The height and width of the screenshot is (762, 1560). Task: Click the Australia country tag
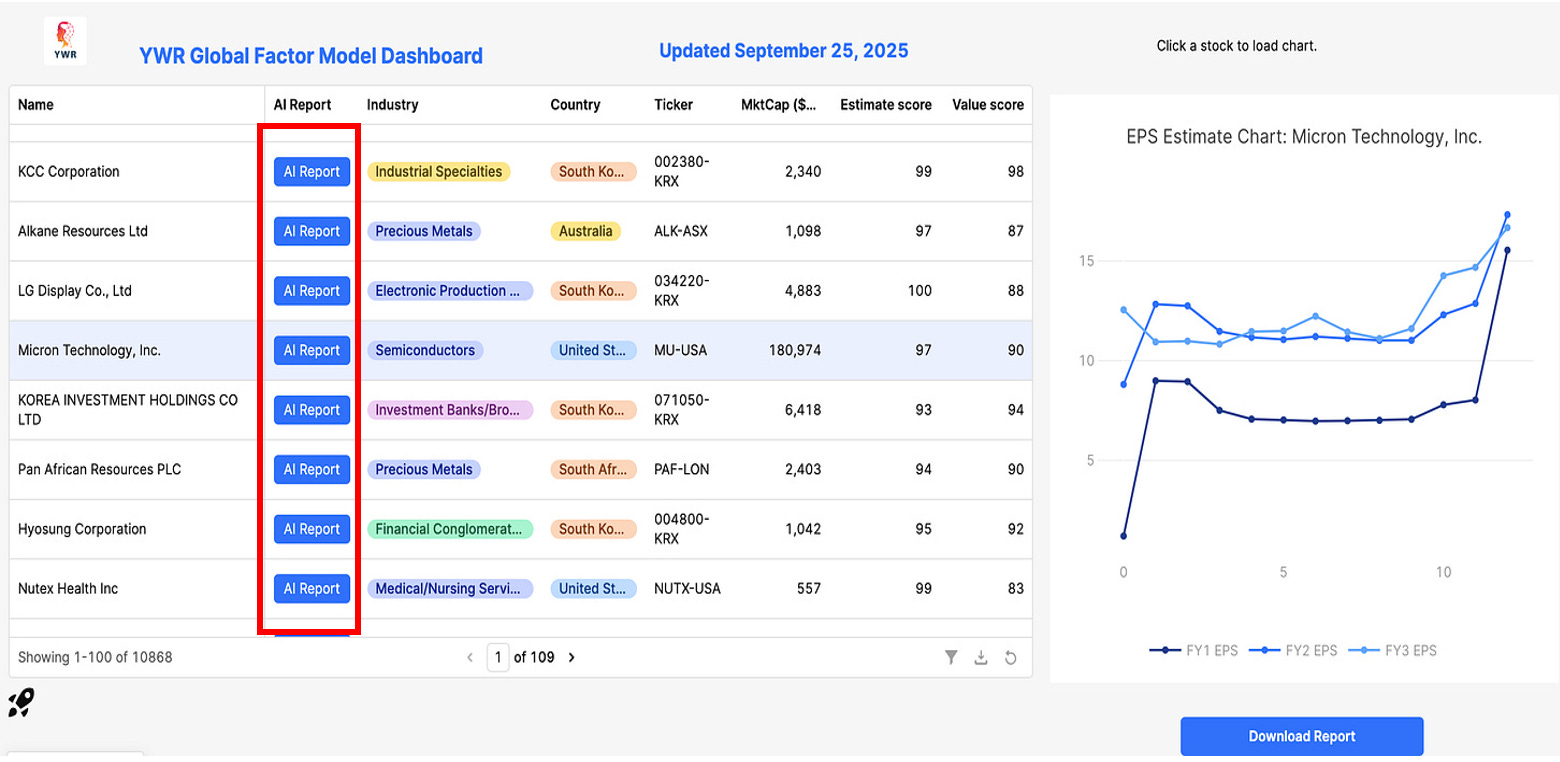click(586, 231)
